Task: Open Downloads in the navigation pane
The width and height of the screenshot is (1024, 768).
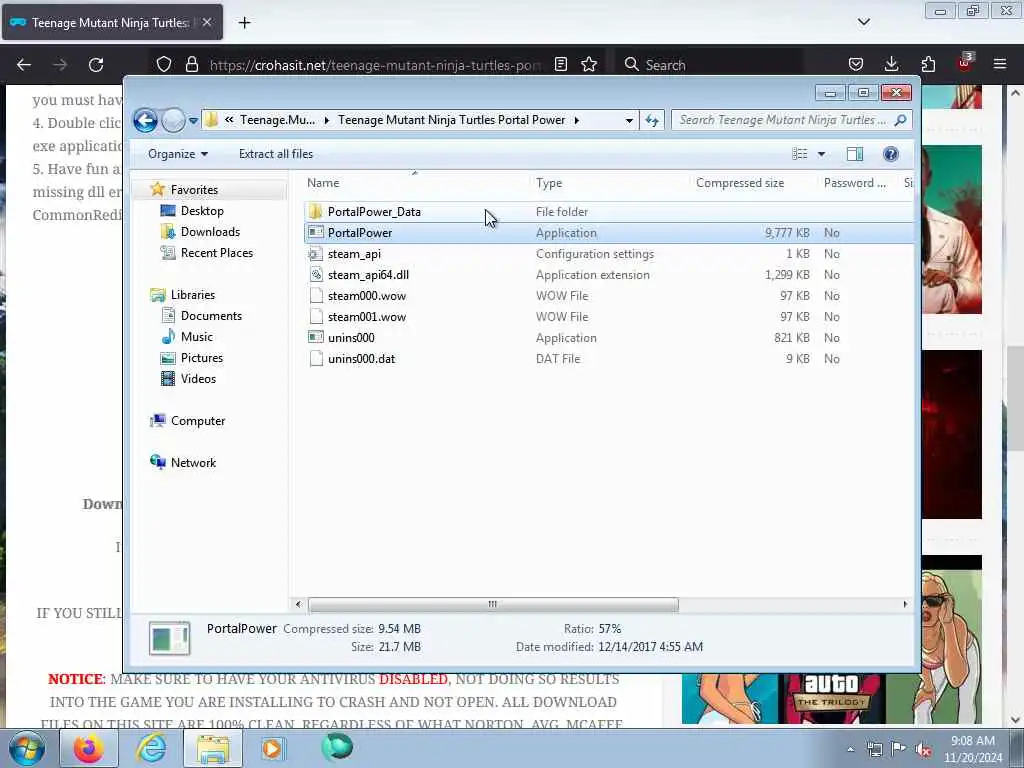Action: (x=210, y=232)
